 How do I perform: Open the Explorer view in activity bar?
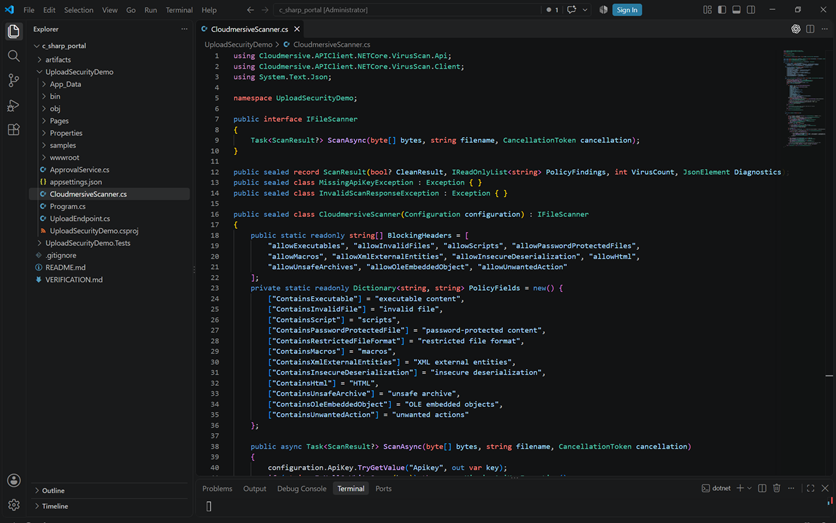[14, 31]
